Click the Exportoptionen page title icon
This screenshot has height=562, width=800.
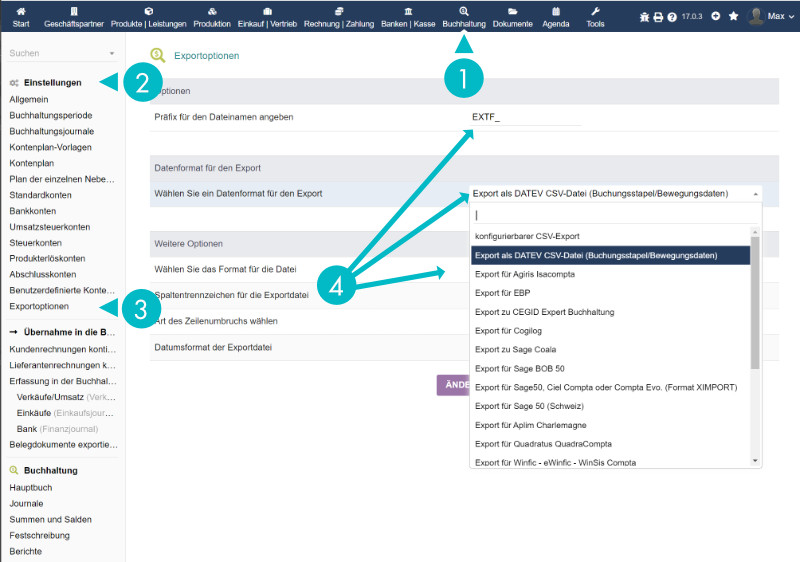tap(158, 56)
